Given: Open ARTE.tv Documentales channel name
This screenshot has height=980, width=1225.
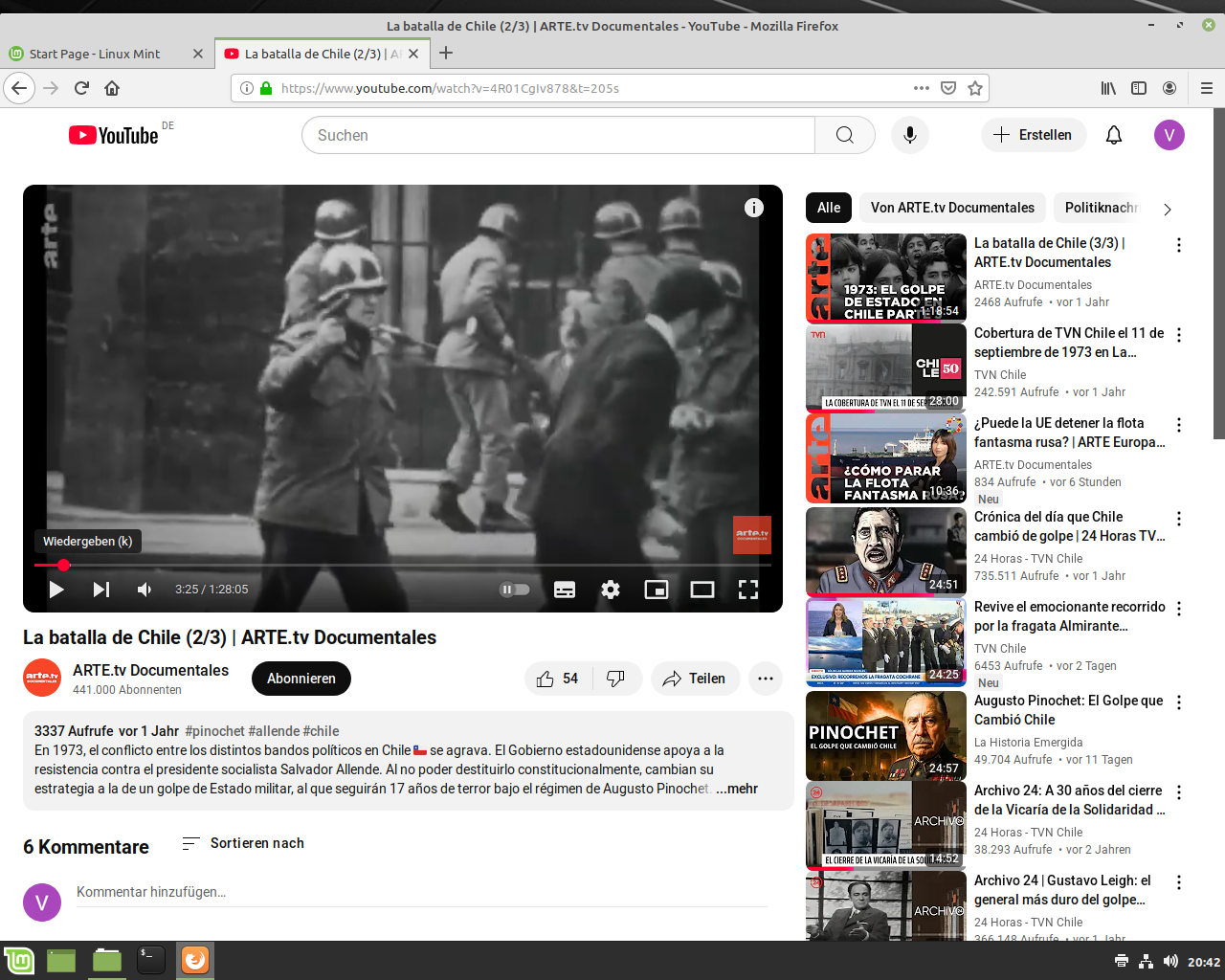Looking at the screenshot, I should click(150, 670).
